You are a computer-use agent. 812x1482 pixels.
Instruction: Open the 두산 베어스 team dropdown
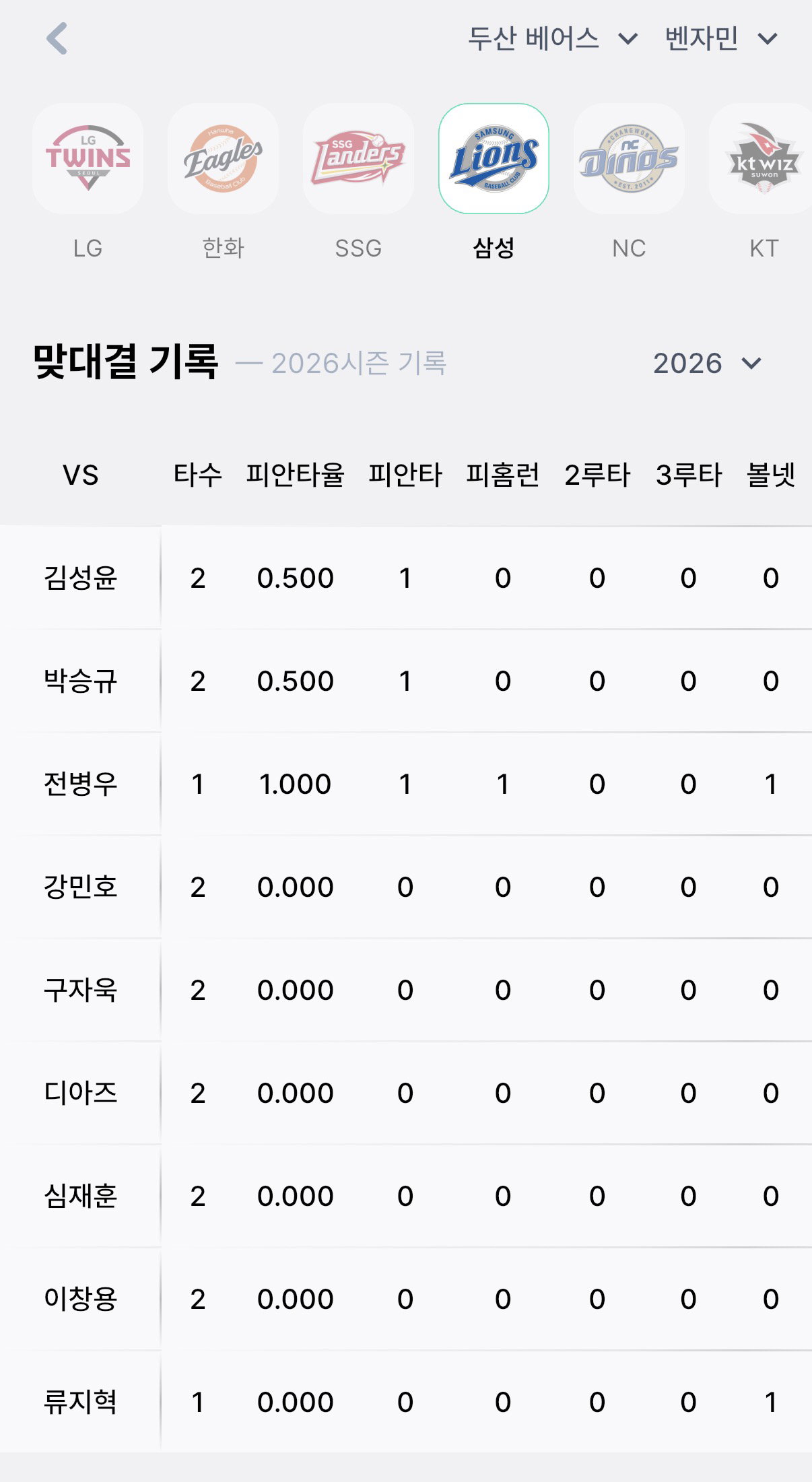click(x=553, y=39)
